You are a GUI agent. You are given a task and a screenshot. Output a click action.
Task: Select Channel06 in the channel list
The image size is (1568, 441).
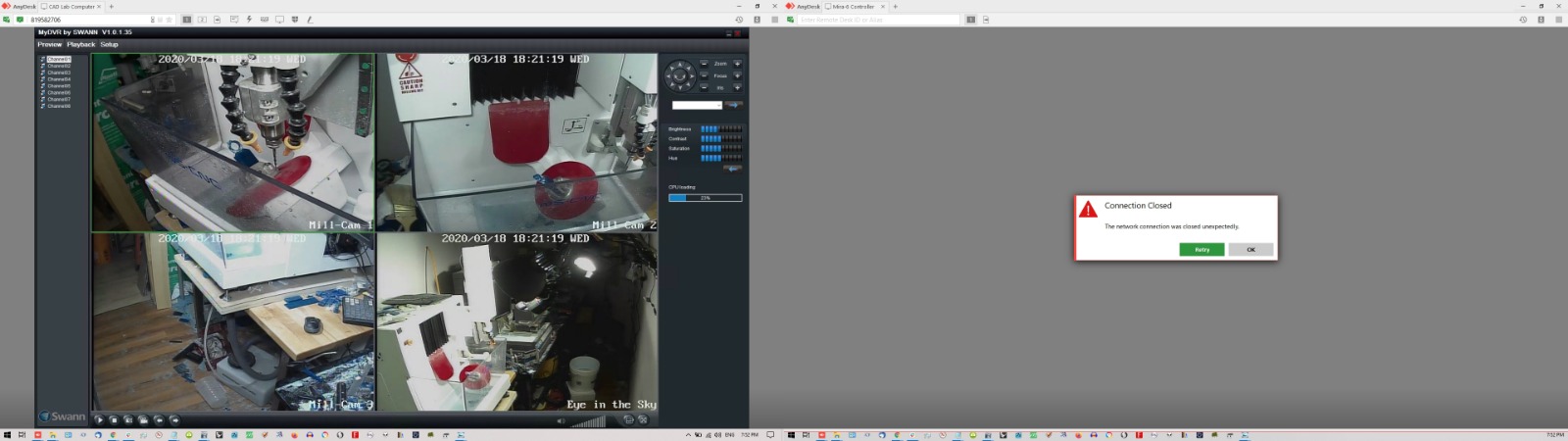59,92
